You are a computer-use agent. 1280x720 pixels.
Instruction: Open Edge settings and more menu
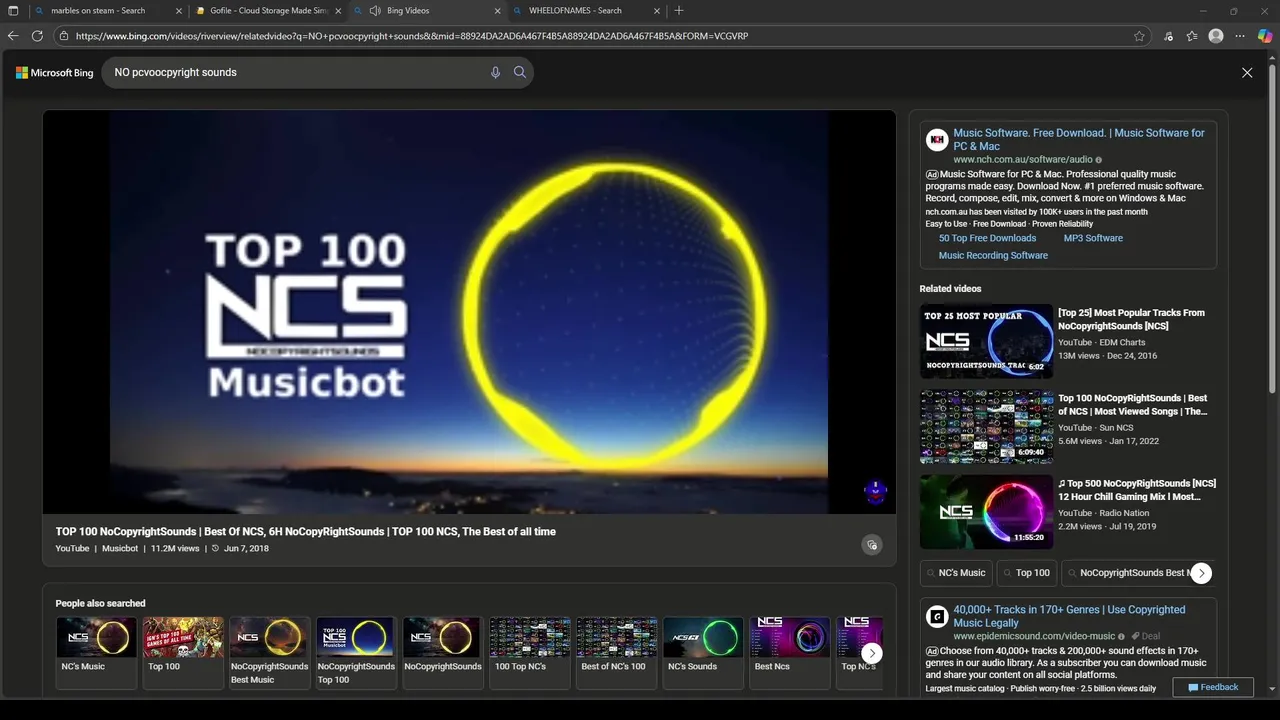1240,36
